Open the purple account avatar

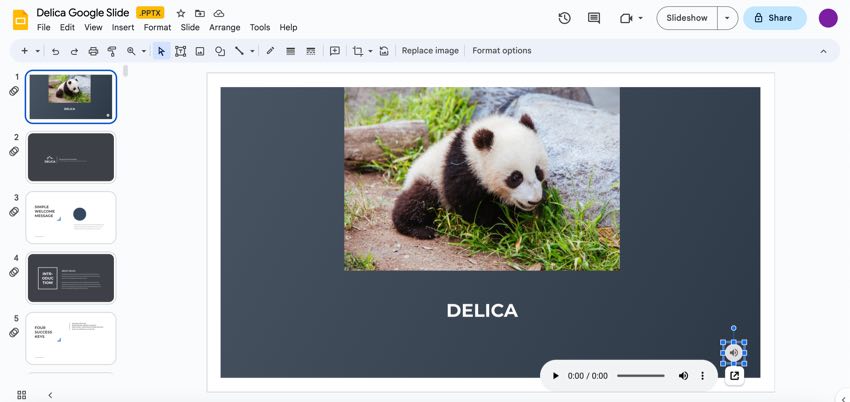(x=828, y=18)
